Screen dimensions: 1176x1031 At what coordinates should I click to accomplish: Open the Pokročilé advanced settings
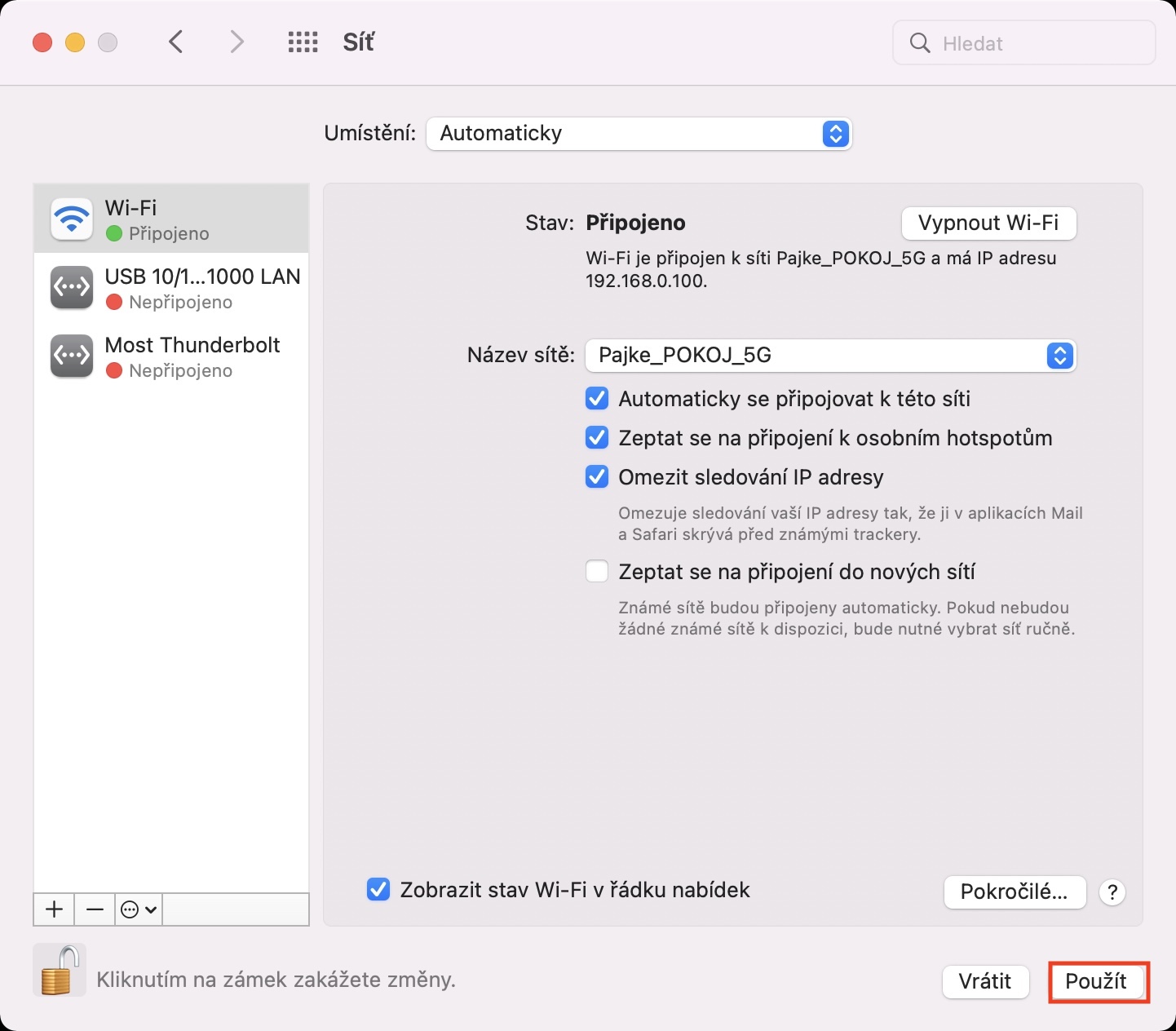[x=1015, y=892]
